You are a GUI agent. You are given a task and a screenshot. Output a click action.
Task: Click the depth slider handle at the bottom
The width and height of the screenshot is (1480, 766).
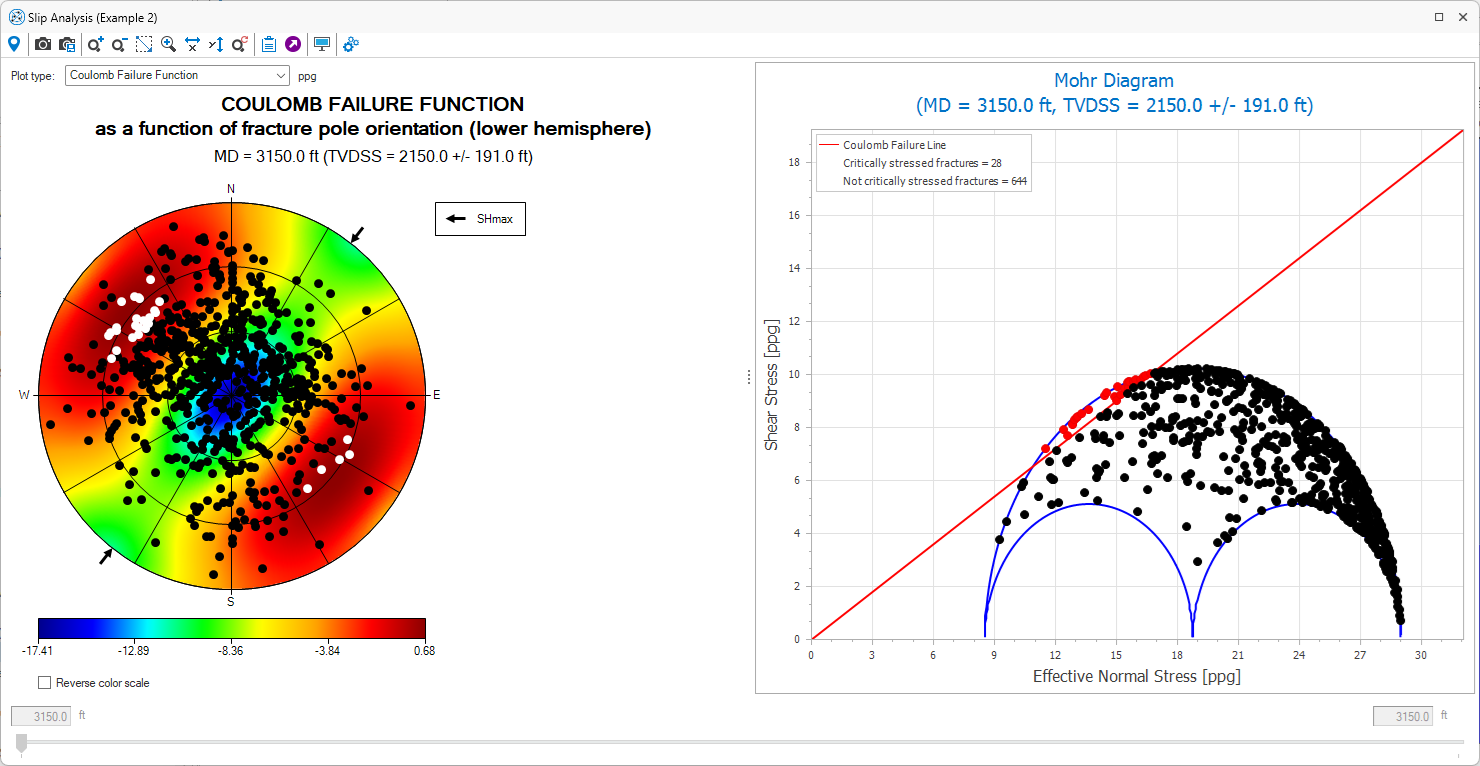(22, 743)
